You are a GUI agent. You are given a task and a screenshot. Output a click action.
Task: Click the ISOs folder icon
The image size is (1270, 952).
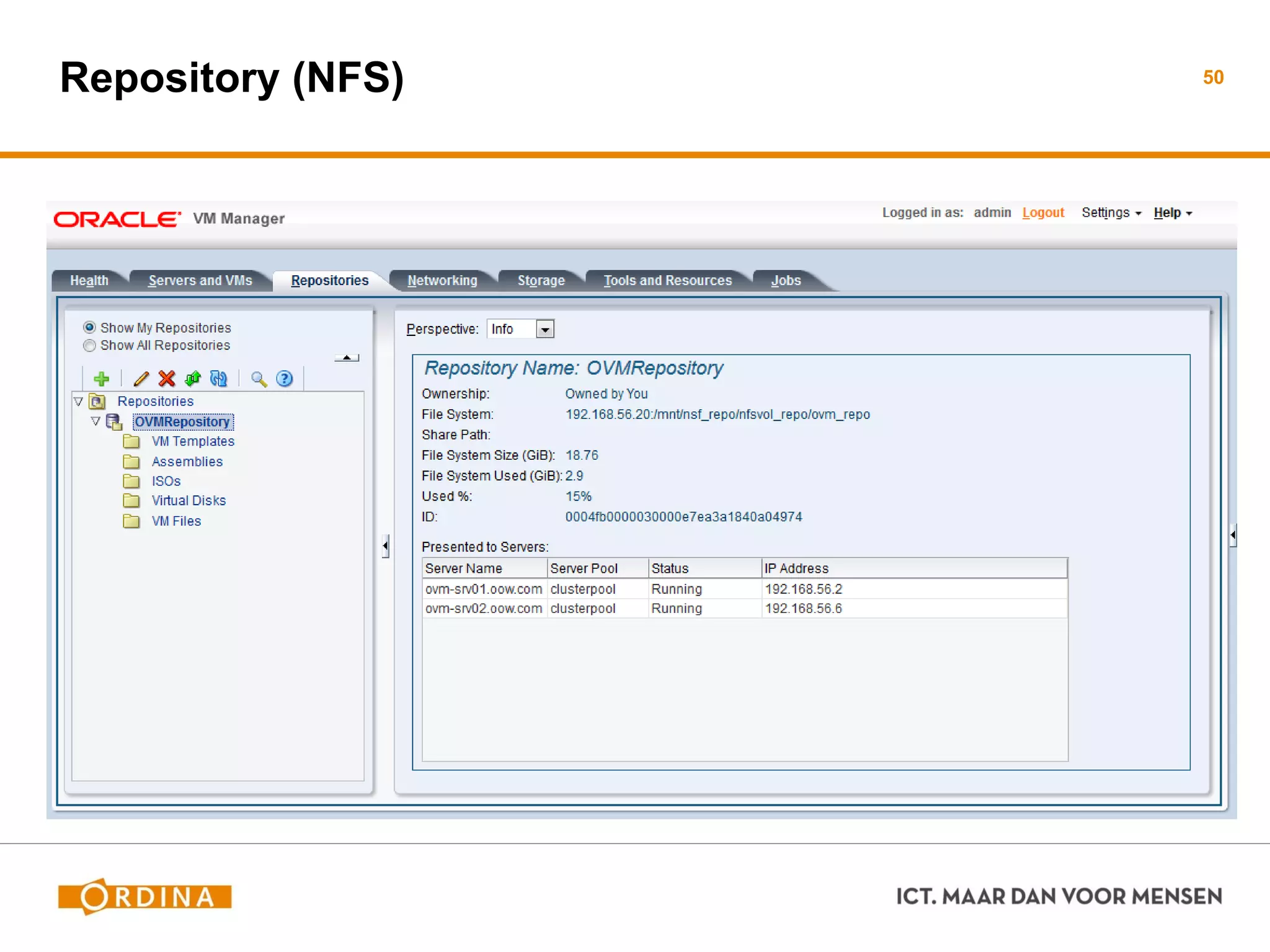tap(131, 481)
